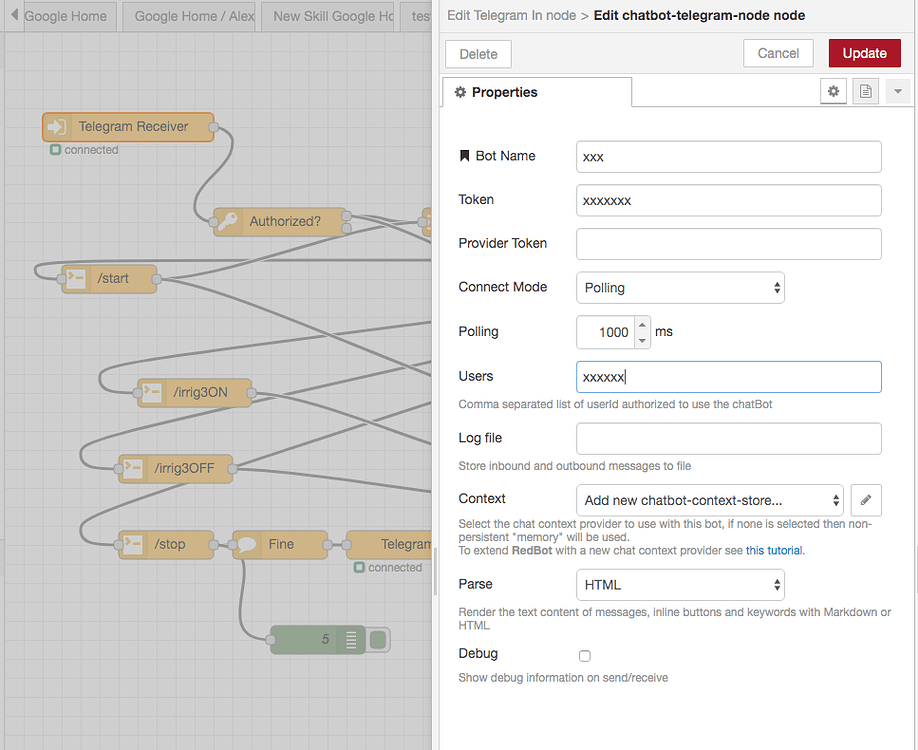Open node settings gear icon tab
This screenshot has height=750, width=918.
click(x=833, y=91)
